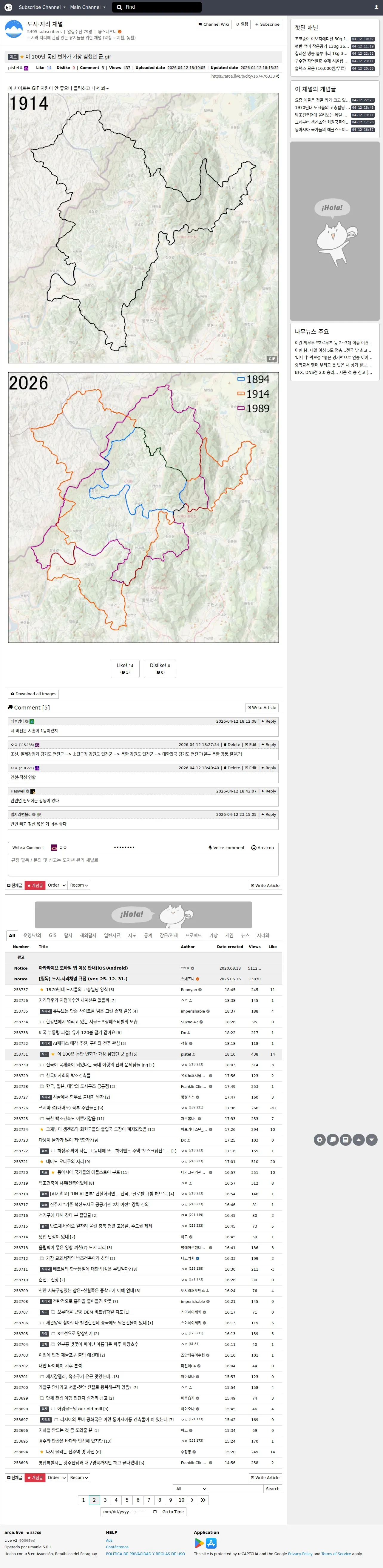The image size is (383, 1568).
Task: Open article 1970년대 도시들의 고층빌딩 양식
Action: [x=77, y=990]
